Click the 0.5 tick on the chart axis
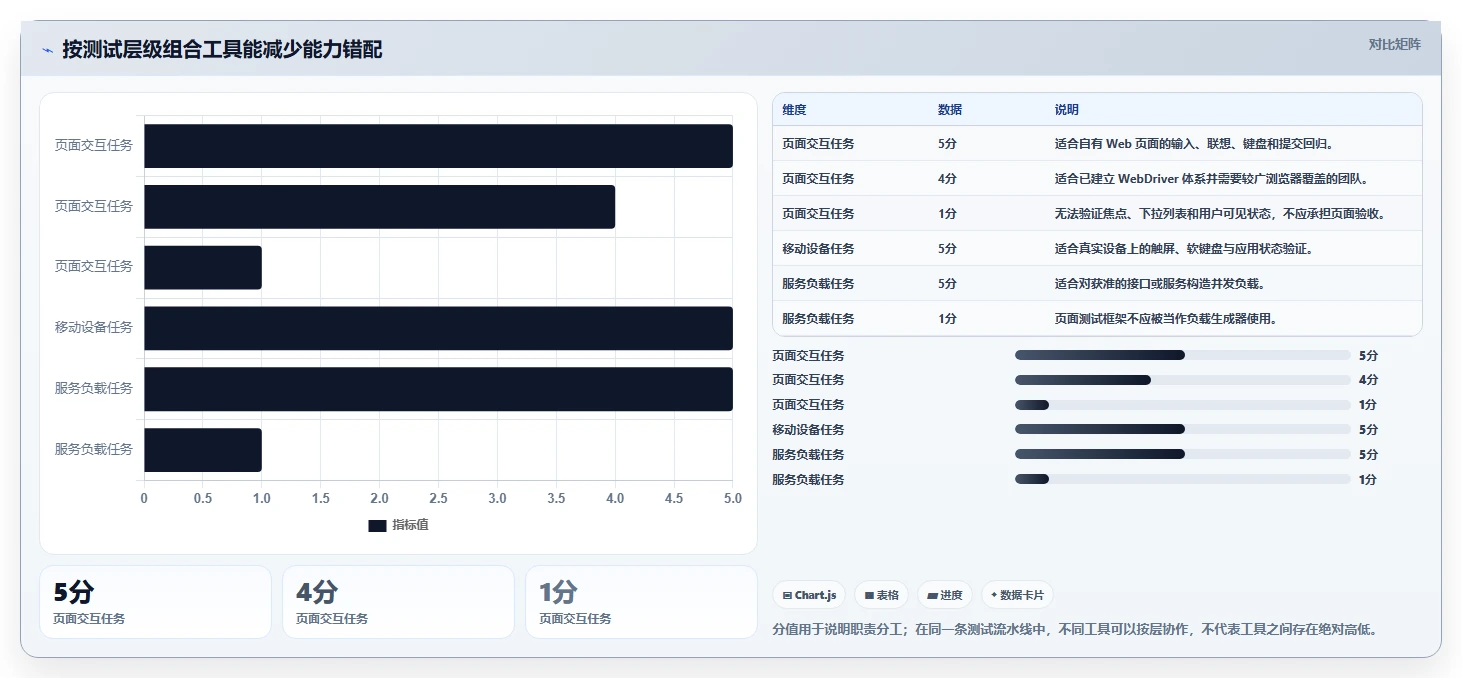The width and height of the screenshot is (1462, 678). pos(203,498)
